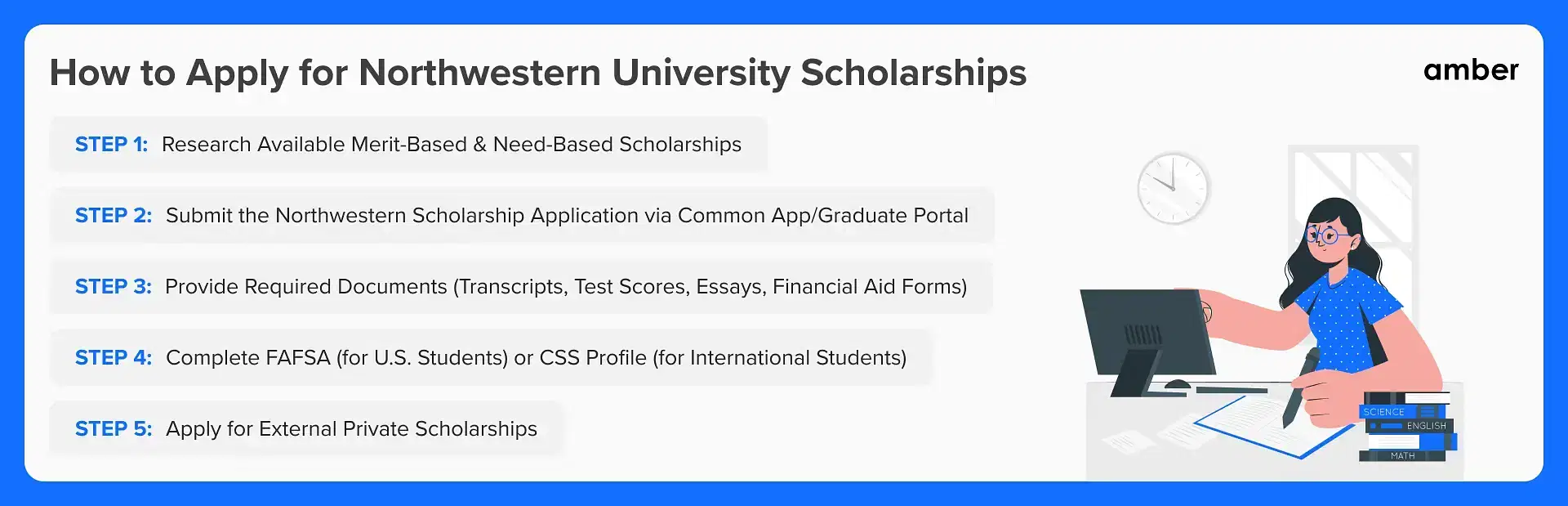1568x506 pixels.
Task: Click the wall clock illustration
Action: tap(1173, 188)
